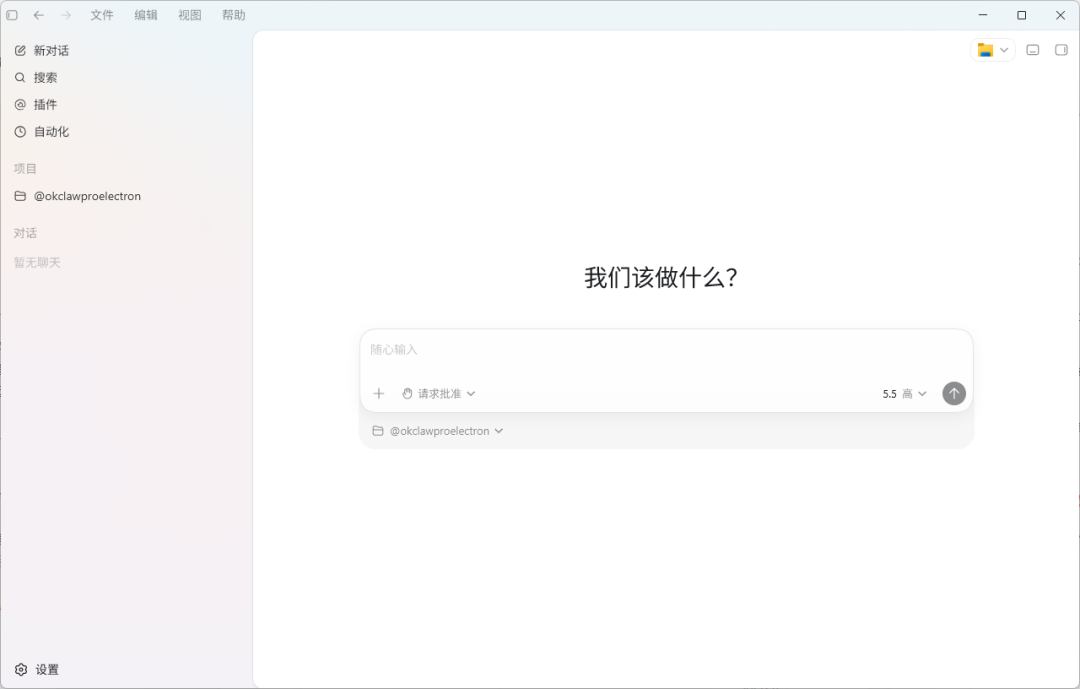Click the 项目 section header
Viewport: 1080px width, 689px height.
click(x=25, y=169)
